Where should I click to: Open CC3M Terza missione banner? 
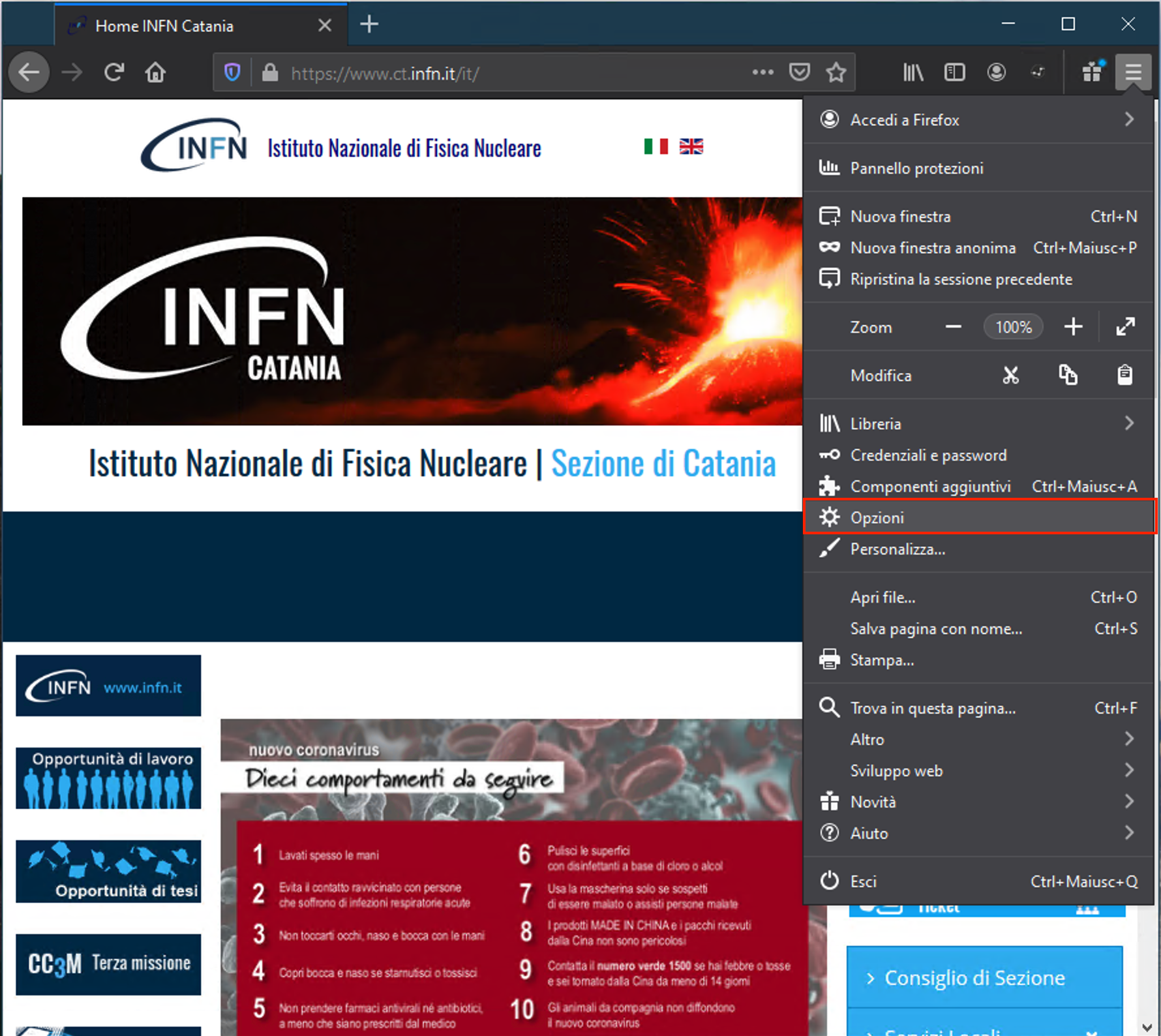pyautogui.click(x=108, y=964)
